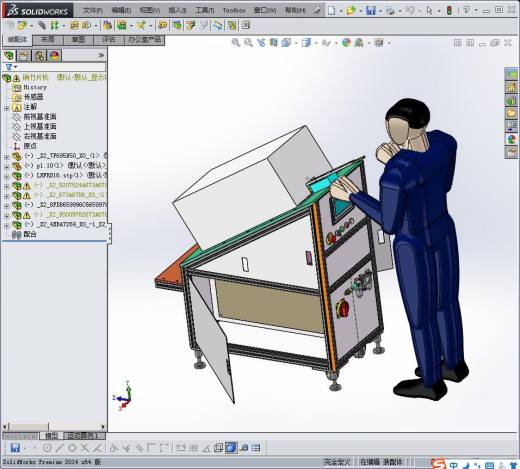520x469 pixels.
Task: Open the 视图 (View) menu
Action: coord(150,11)
